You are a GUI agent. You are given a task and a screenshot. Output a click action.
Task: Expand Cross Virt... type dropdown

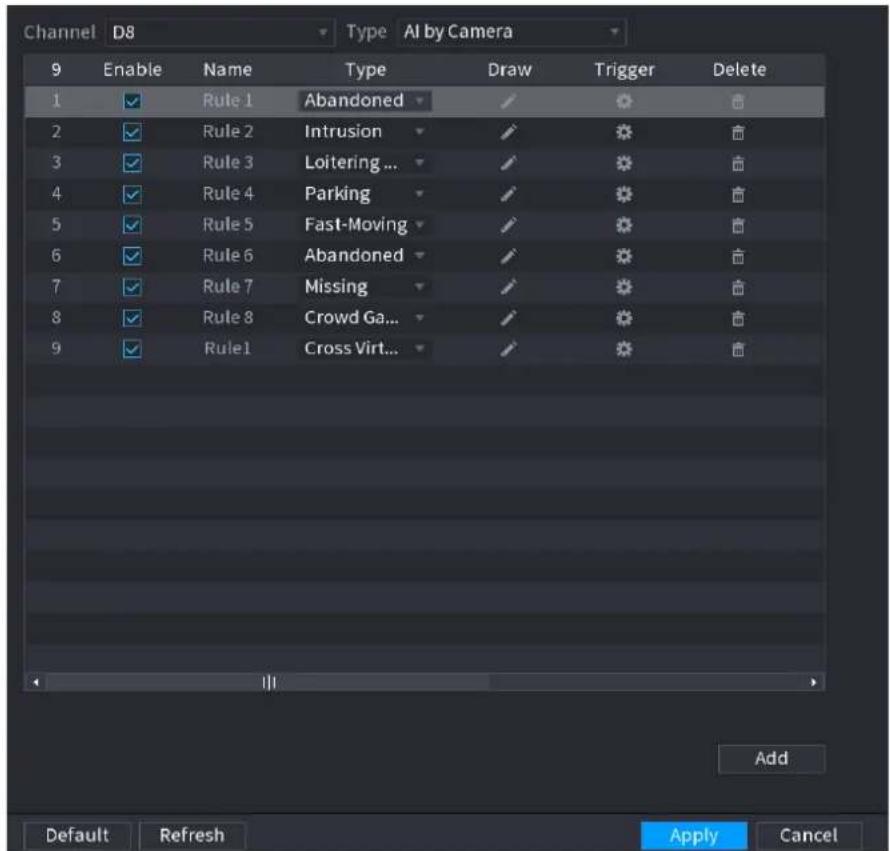[365, 349]
